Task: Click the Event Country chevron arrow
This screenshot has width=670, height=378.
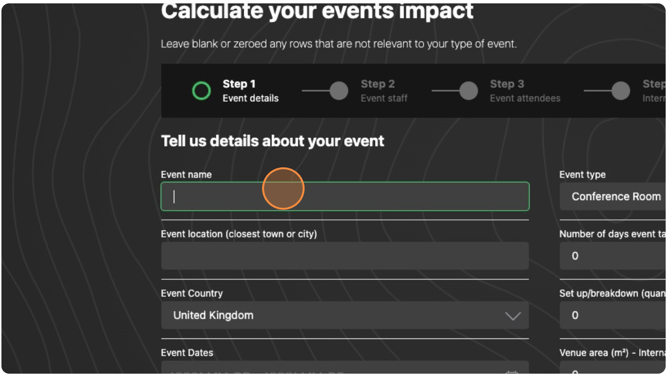Action: point(513,316)
